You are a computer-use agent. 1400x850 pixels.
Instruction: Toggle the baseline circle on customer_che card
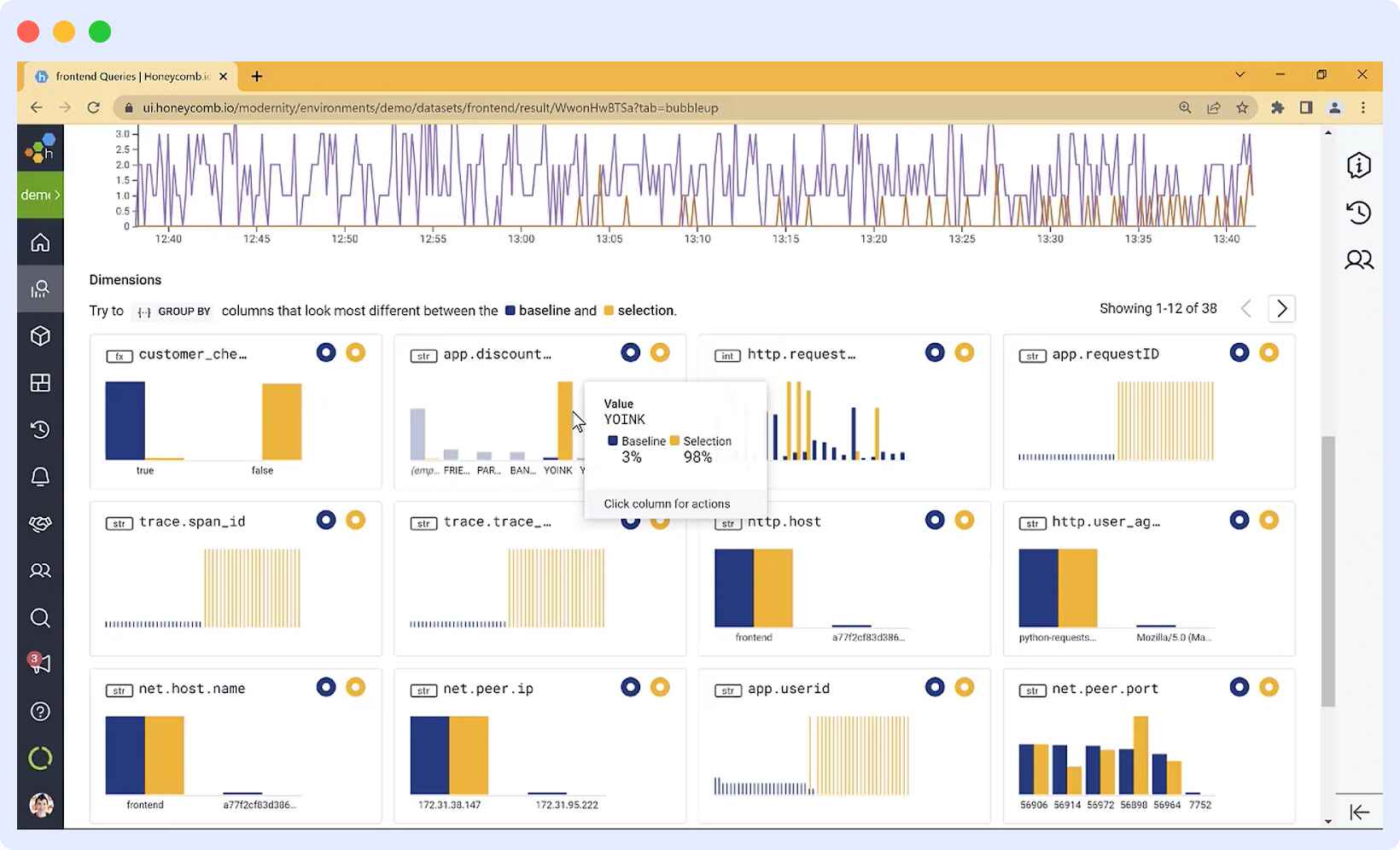tap(325, 352)
